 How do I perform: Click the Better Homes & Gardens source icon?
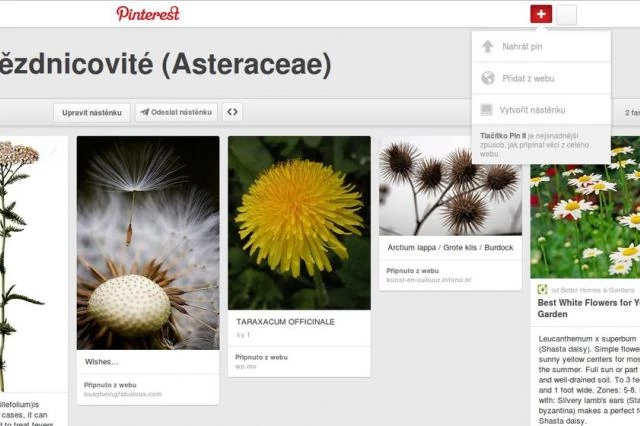542,289
